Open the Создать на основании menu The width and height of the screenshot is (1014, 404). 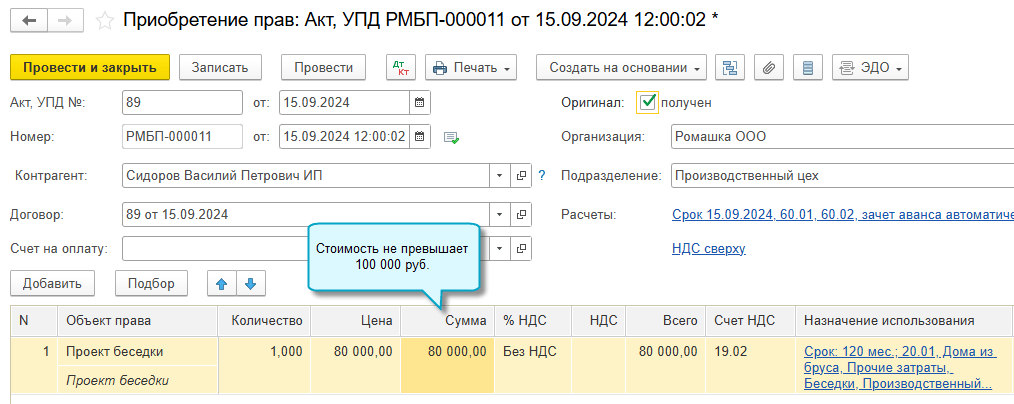622,67
